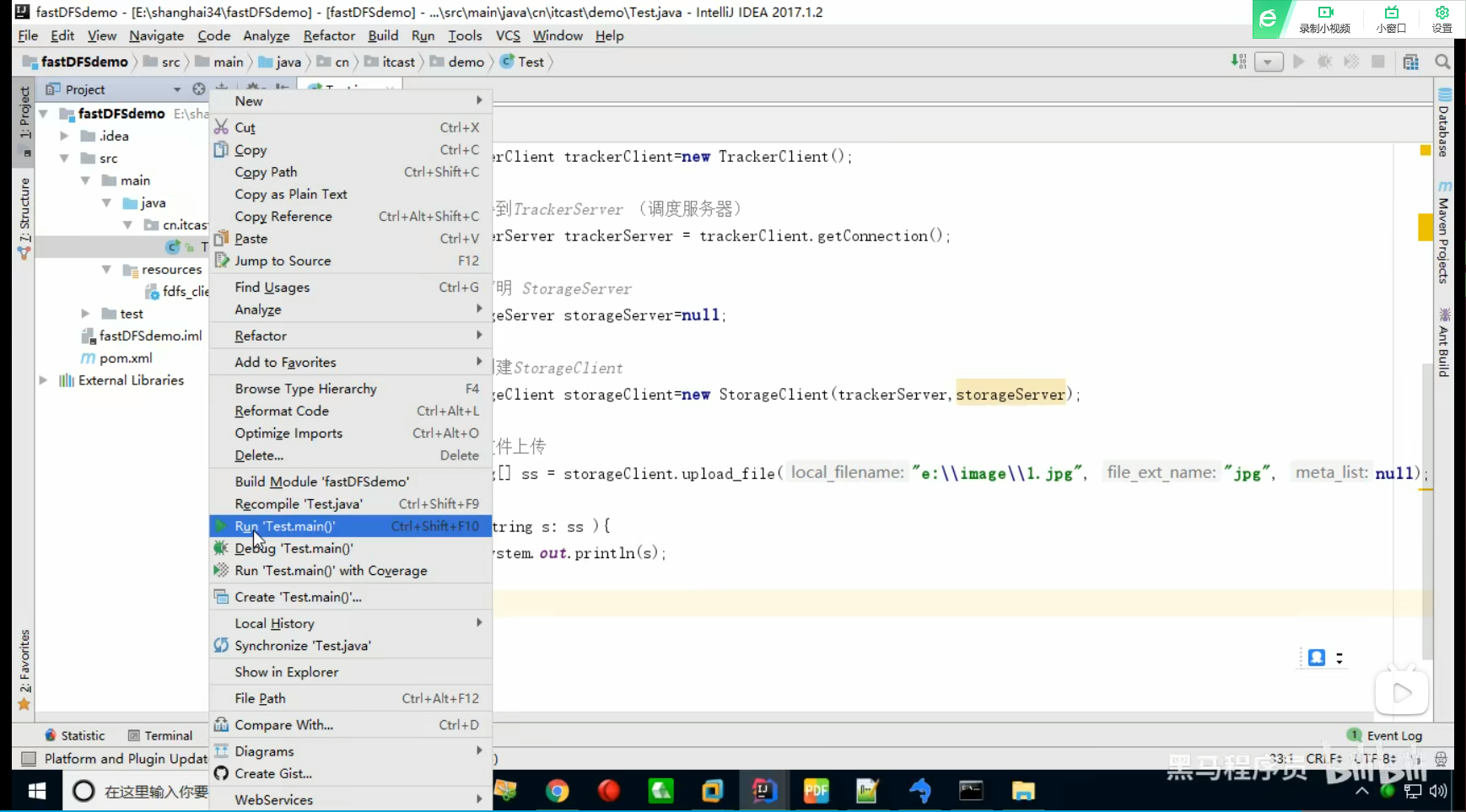Open the run configuration dropdown
Screen dimensions: 1466x812
(x=1269, y=62)
